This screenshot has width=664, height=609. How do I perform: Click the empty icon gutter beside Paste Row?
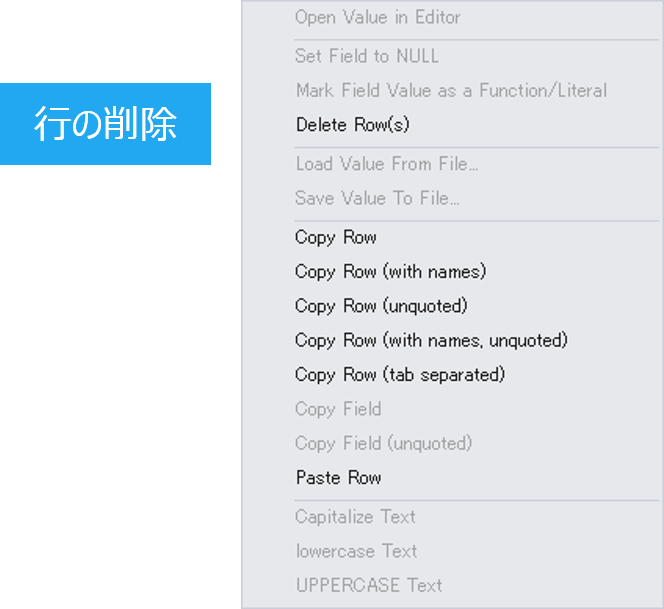click(x=268, y=478)
